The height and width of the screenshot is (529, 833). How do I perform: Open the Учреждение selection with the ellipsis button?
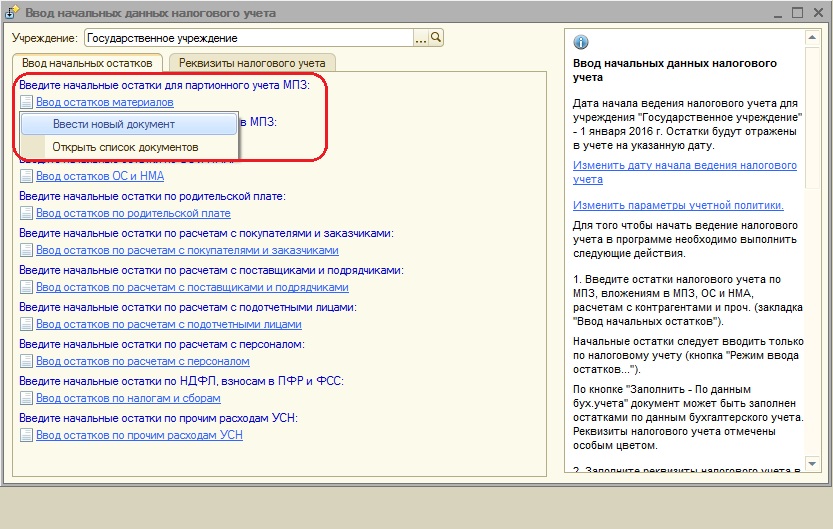click(421, 38)
